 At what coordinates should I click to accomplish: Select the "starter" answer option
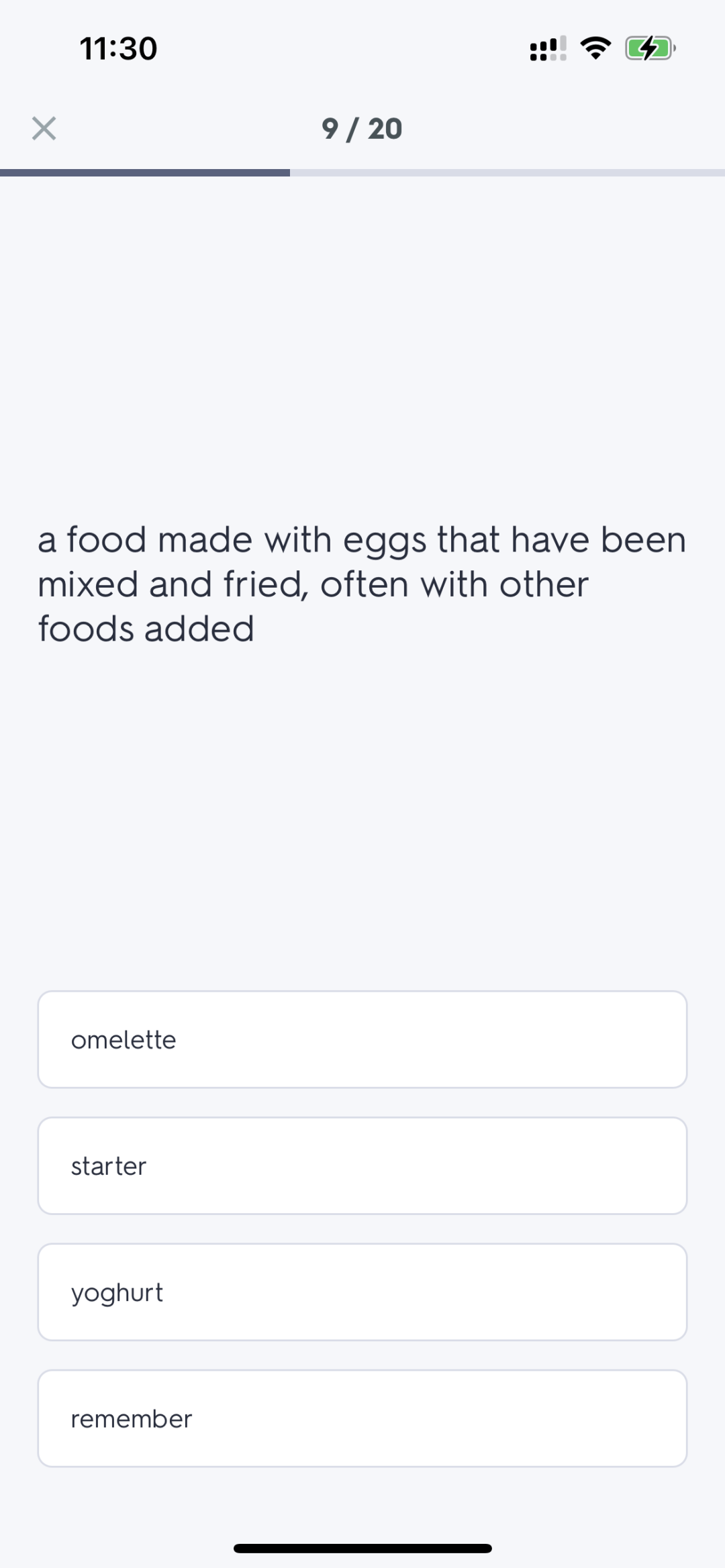[x=362, y=1165]
